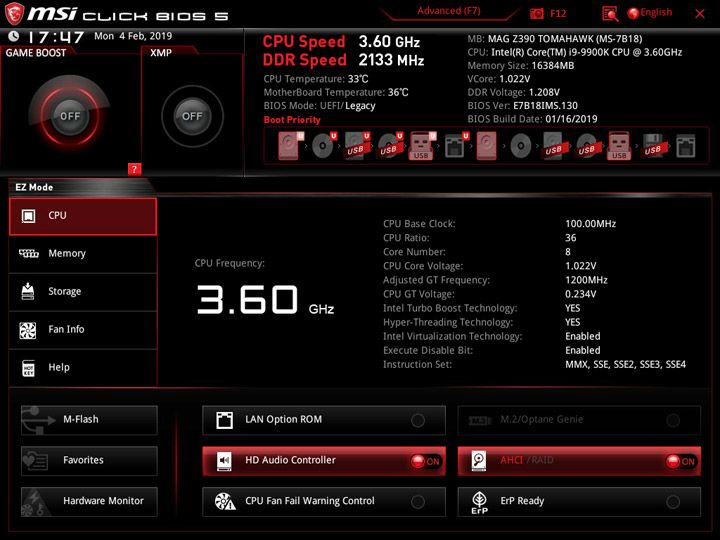
Task: Click the ErP leaf icon
Action: 479,502
